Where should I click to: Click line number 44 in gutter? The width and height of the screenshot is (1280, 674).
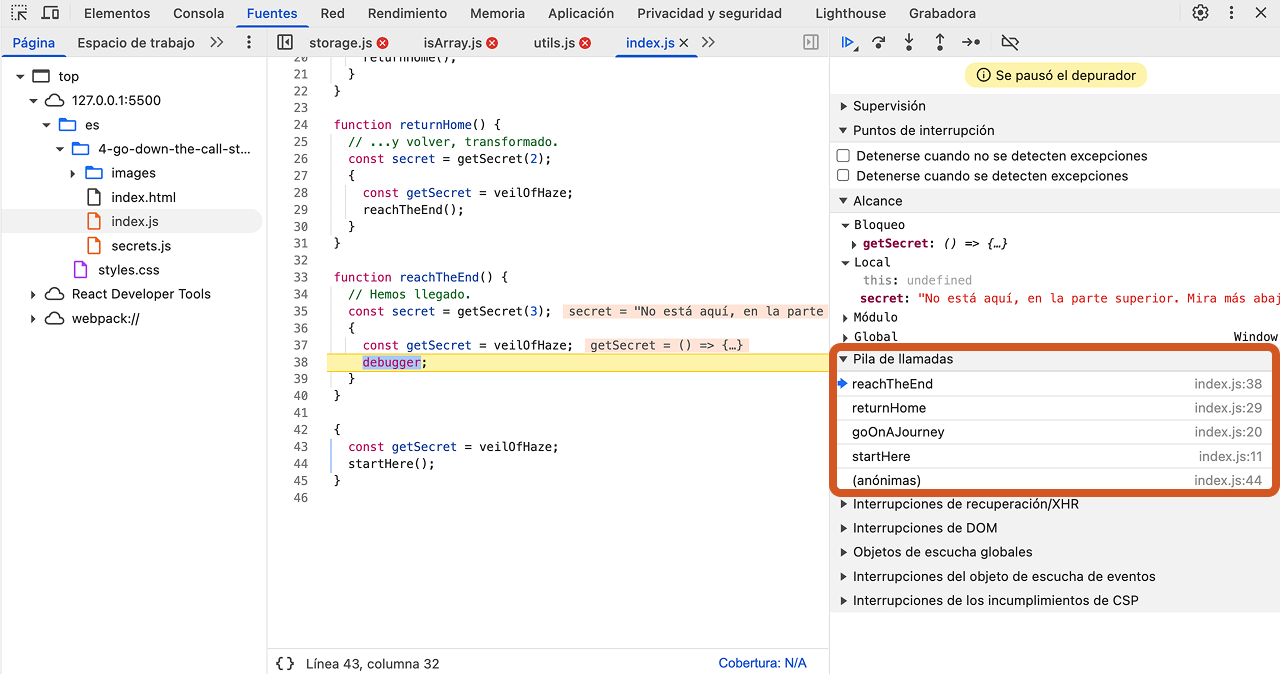click(301, 464)
